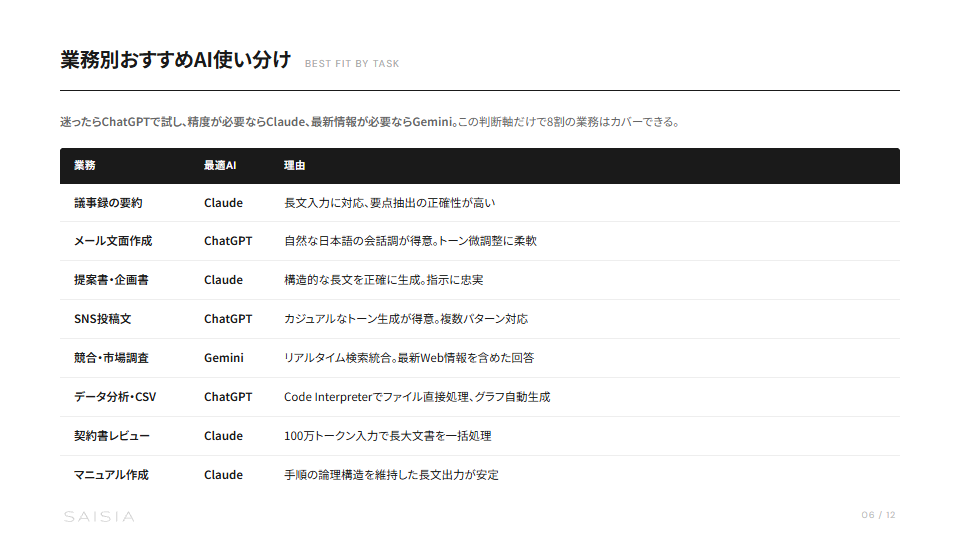Click reason 構造的な長文を正確に生成
The width and height of the screenshot is (960, 540).
383,280
